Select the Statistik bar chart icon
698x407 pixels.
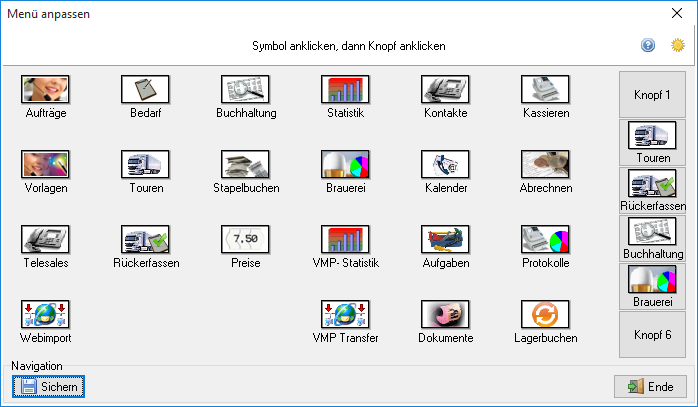(x=345, y=89)
